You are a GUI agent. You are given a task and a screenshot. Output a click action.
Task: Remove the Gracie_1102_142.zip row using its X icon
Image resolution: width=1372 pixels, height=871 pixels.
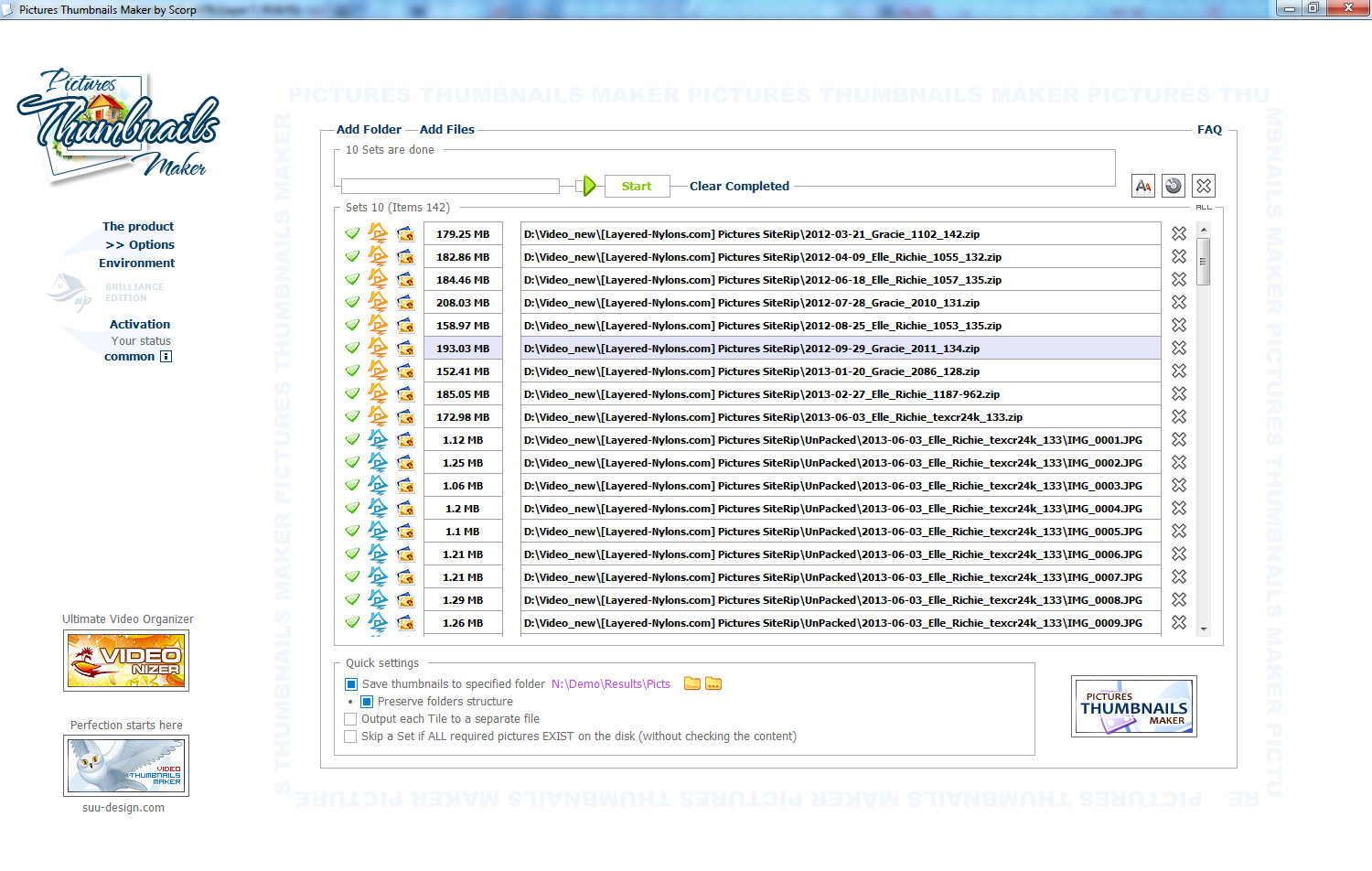tap(1179, 234)
